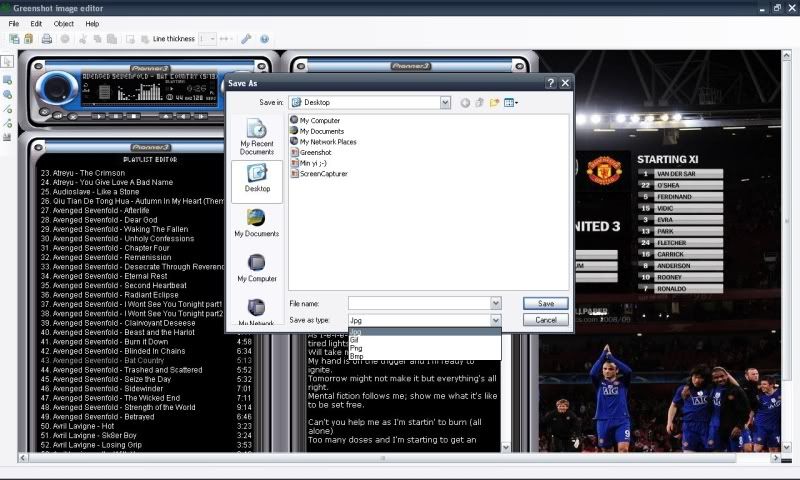Viewport: 800px width, 480px height.
Task: Click the editor vertical scrollbar down arrow
Action: tap(786, 447)
